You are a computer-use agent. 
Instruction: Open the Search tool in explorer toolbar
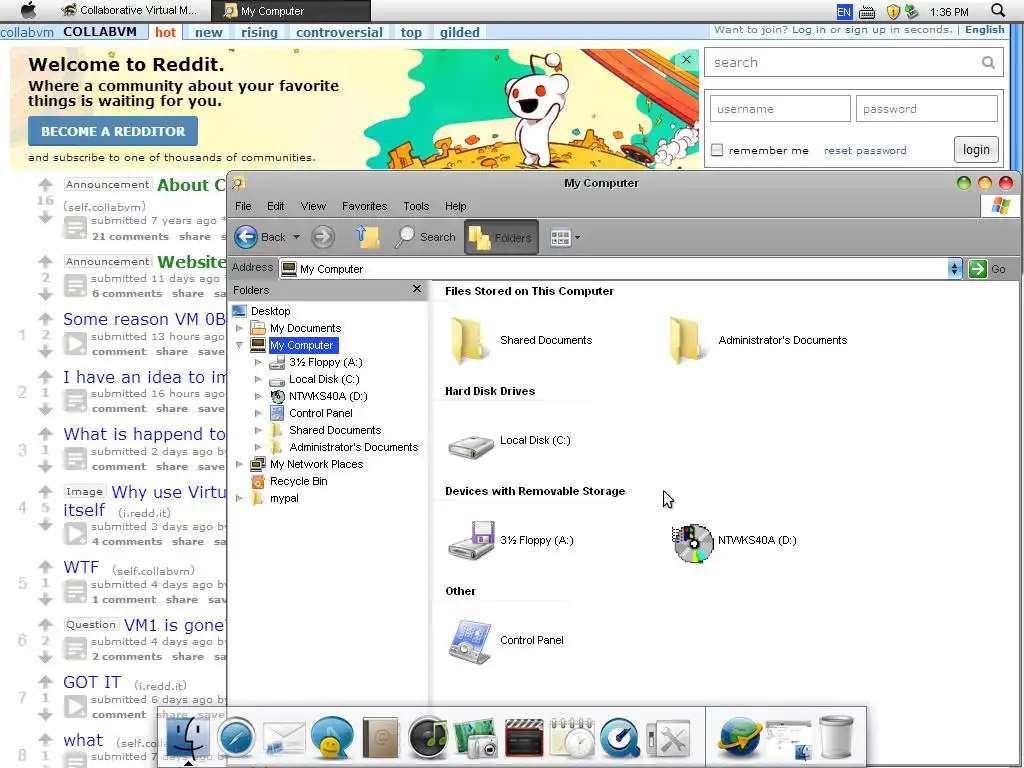pyautogui.click(x=425, y=237)
